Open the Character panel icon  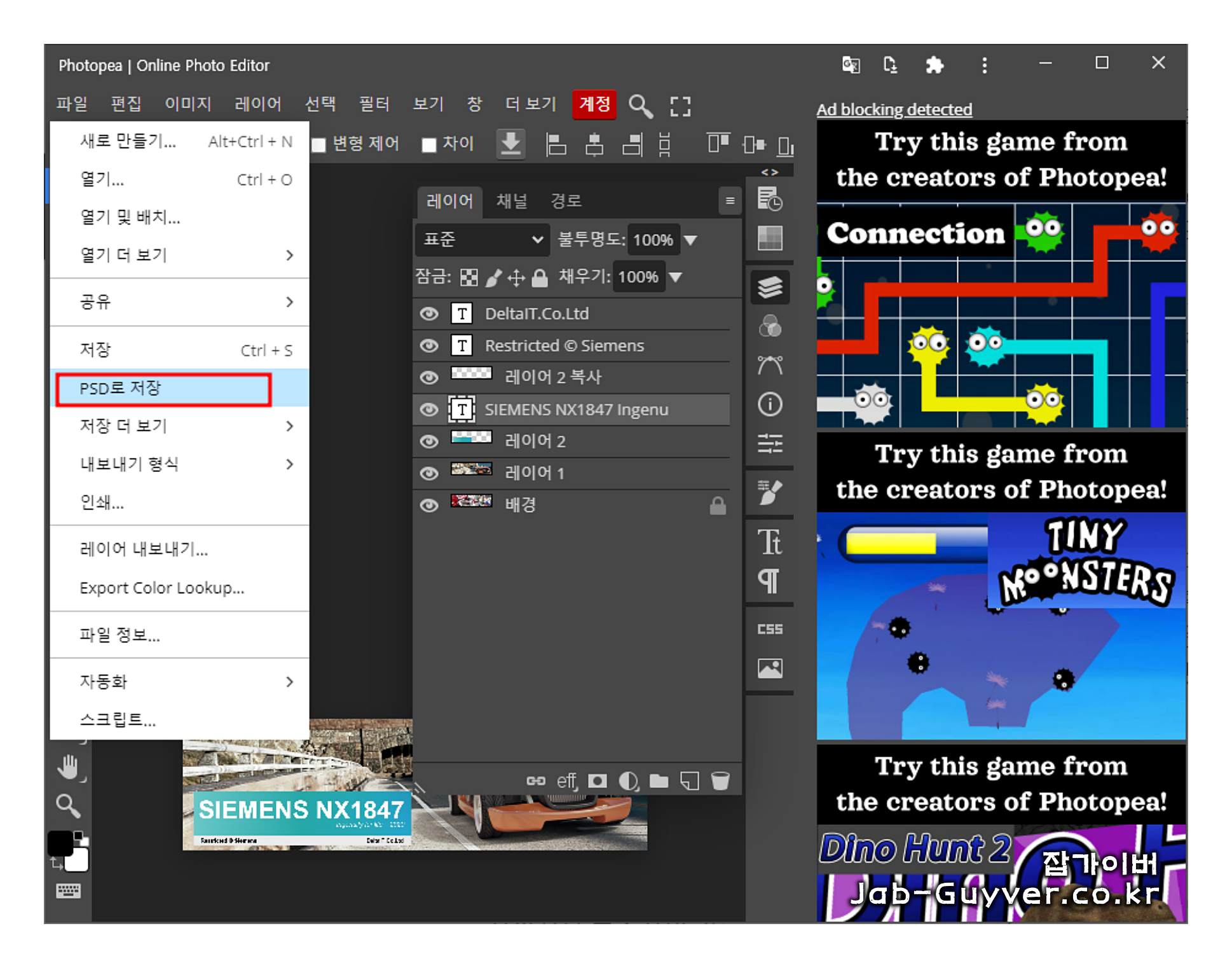(x=770, y=542)
